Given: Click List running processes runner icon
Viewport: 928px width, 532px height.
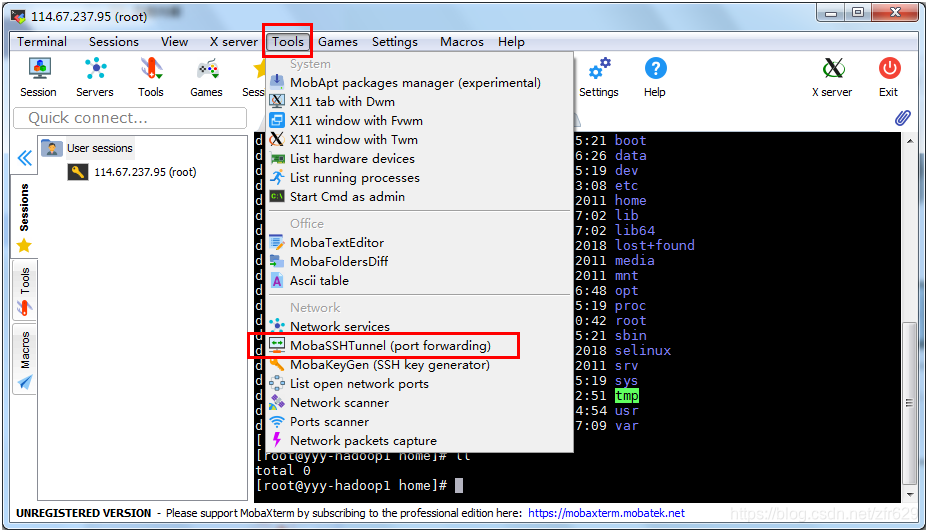Looking at the screenshot, I should coord(277,177).
